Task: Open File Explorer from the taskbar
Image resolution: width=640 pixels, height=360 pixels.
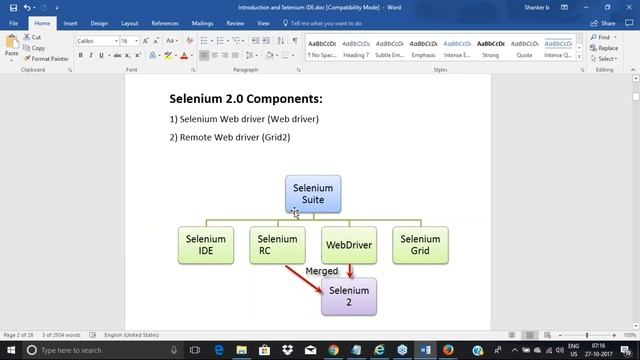Action: (x=242, y=350)
